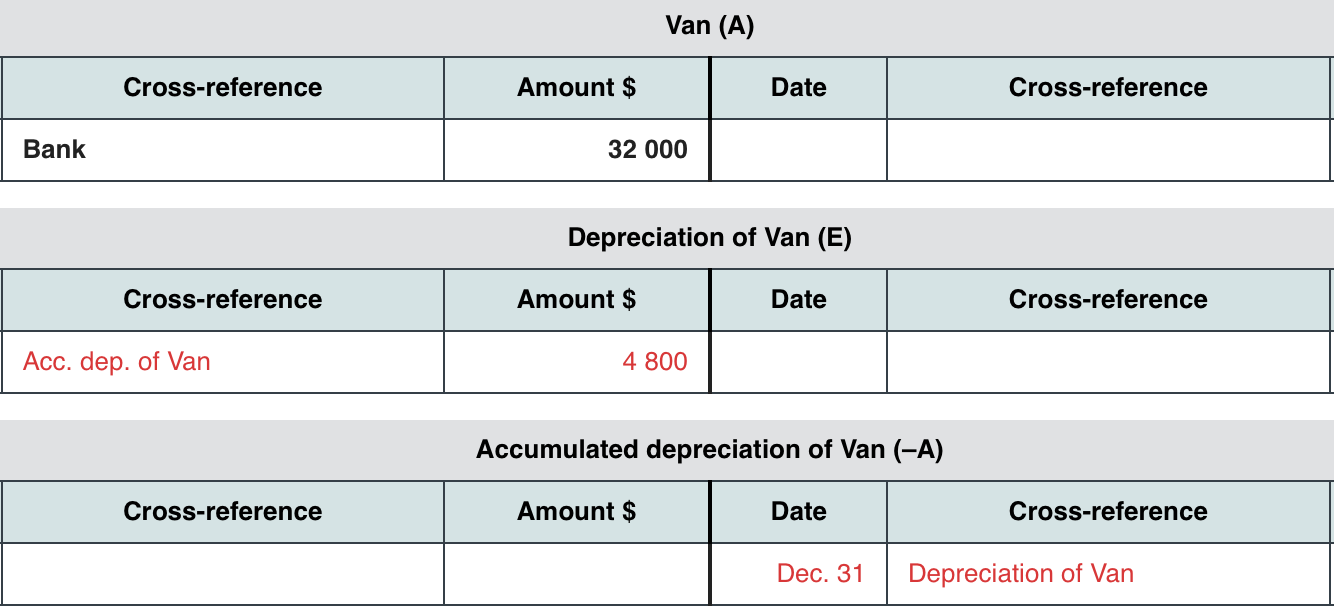Click the "Van (A)" account title
The height and width of the screenshot is (606, 1334).
coord(709,26)
